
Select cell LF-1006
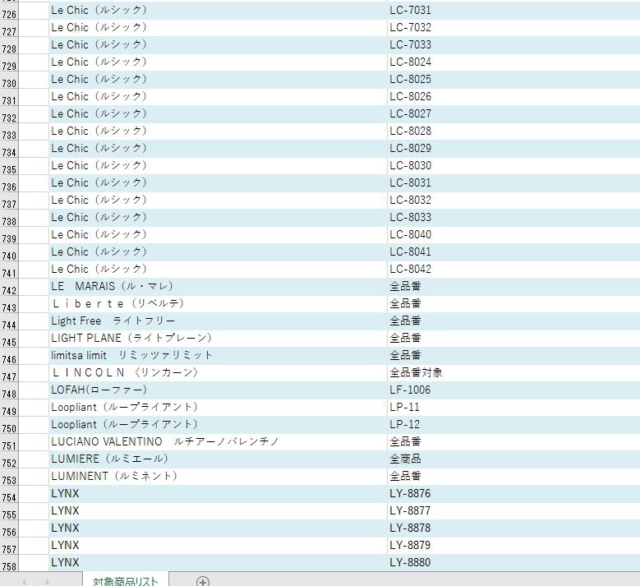(513, 390)
